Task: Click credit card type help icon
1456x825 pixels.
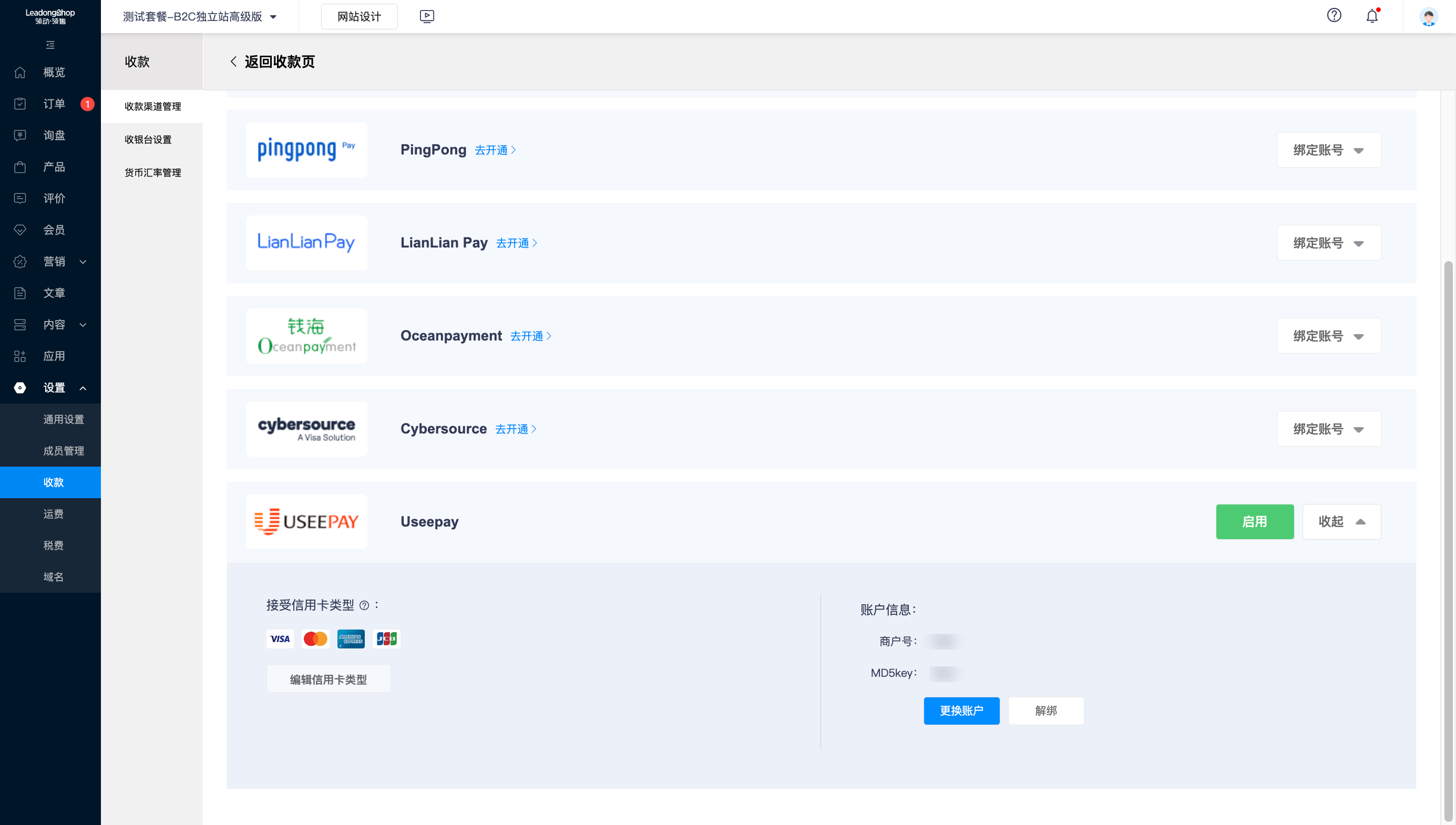Action: pos(364,605)
